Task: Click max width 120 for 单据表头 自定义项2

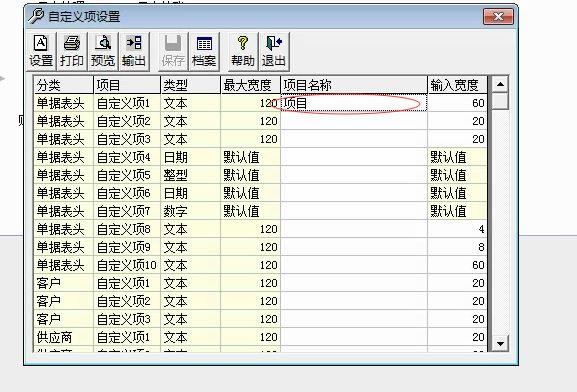Action: click(x=251, y=121)
